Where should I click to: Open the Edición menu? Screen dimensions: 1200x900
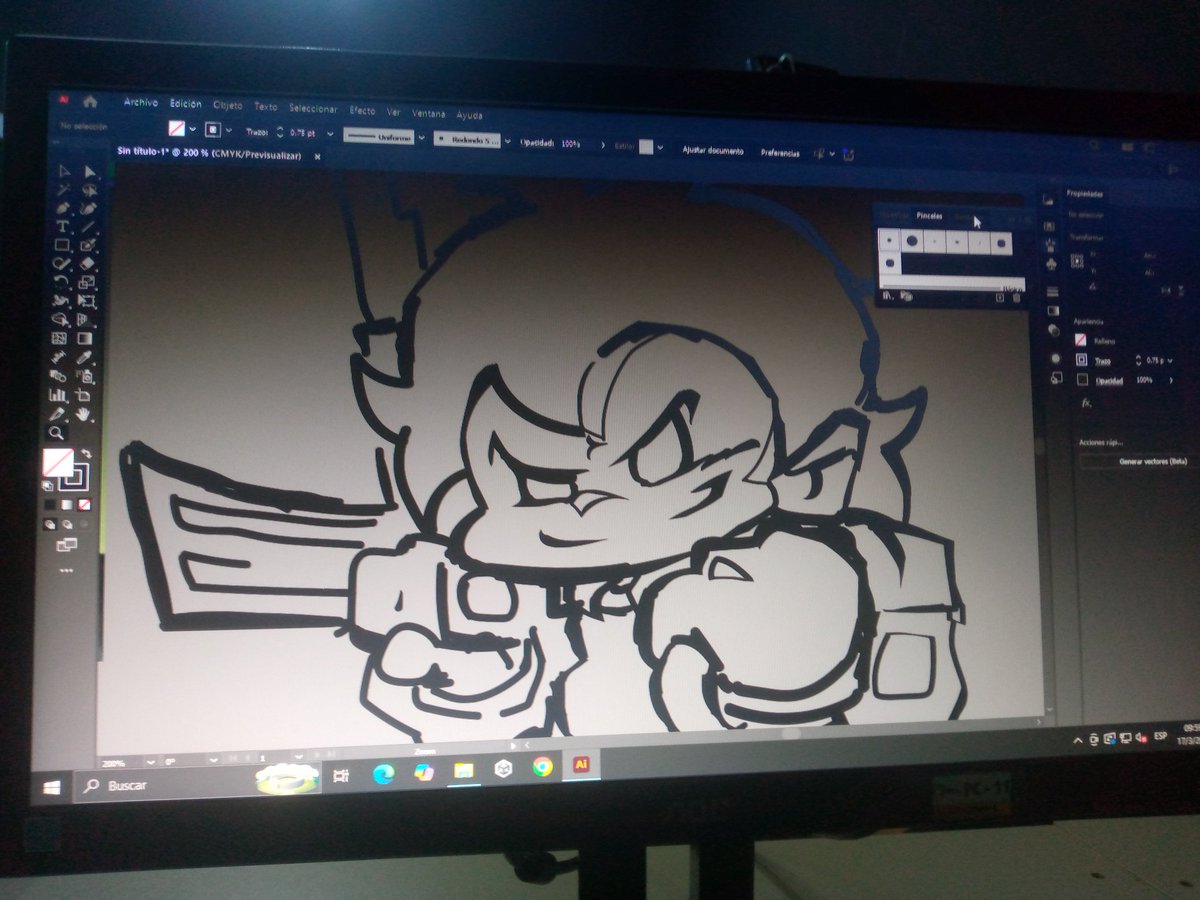click(x=185, y=104)
